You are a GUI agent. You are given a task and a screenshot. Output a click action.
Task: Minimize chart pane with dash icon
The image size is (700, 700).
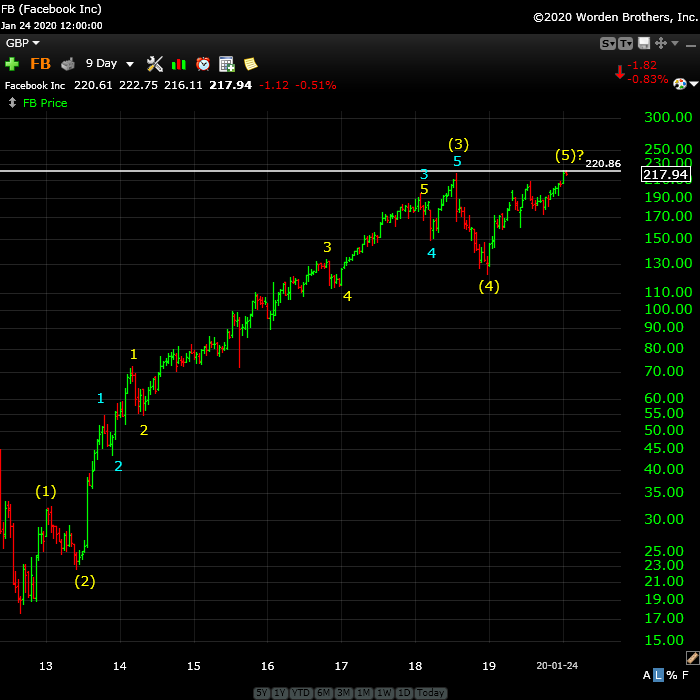[x=690, y=45]
